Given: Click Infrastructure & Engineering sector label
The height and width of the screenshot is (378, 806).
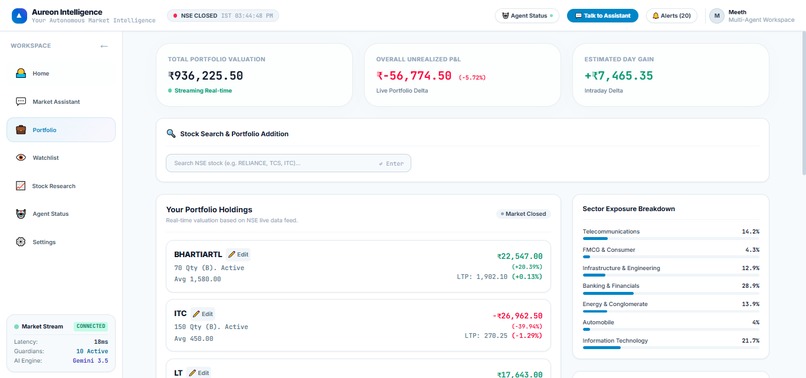Looking at the screenshot, I should (x=621, y=268).
